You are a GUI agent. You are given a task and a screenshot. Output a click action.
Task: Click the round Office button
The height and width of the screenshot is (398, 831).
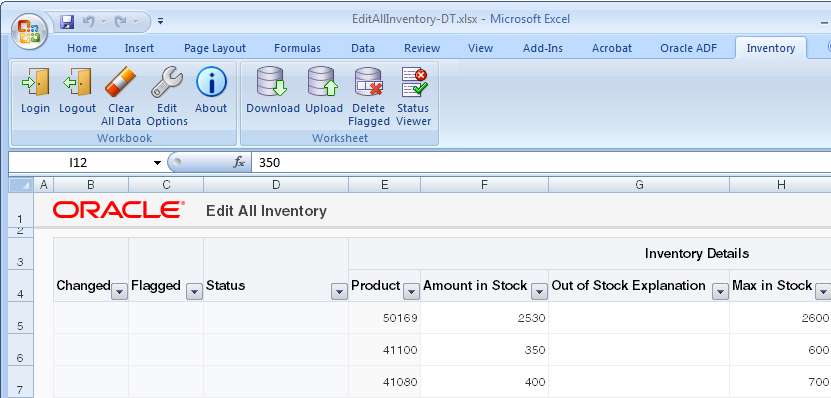[x=29, y=32]
